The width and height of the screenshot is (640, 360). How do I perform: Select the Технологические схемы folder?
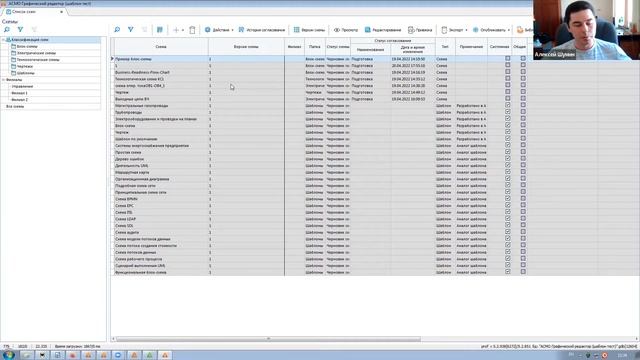coord(38,60)
